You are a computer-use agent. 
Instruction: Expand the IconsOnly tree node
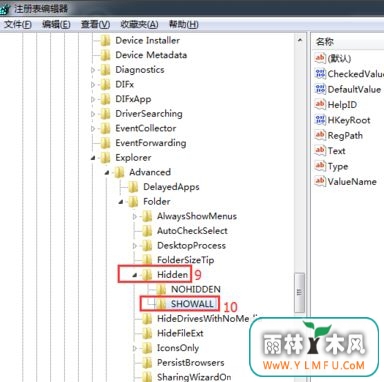pyautogui.click(x=135, y=348)
